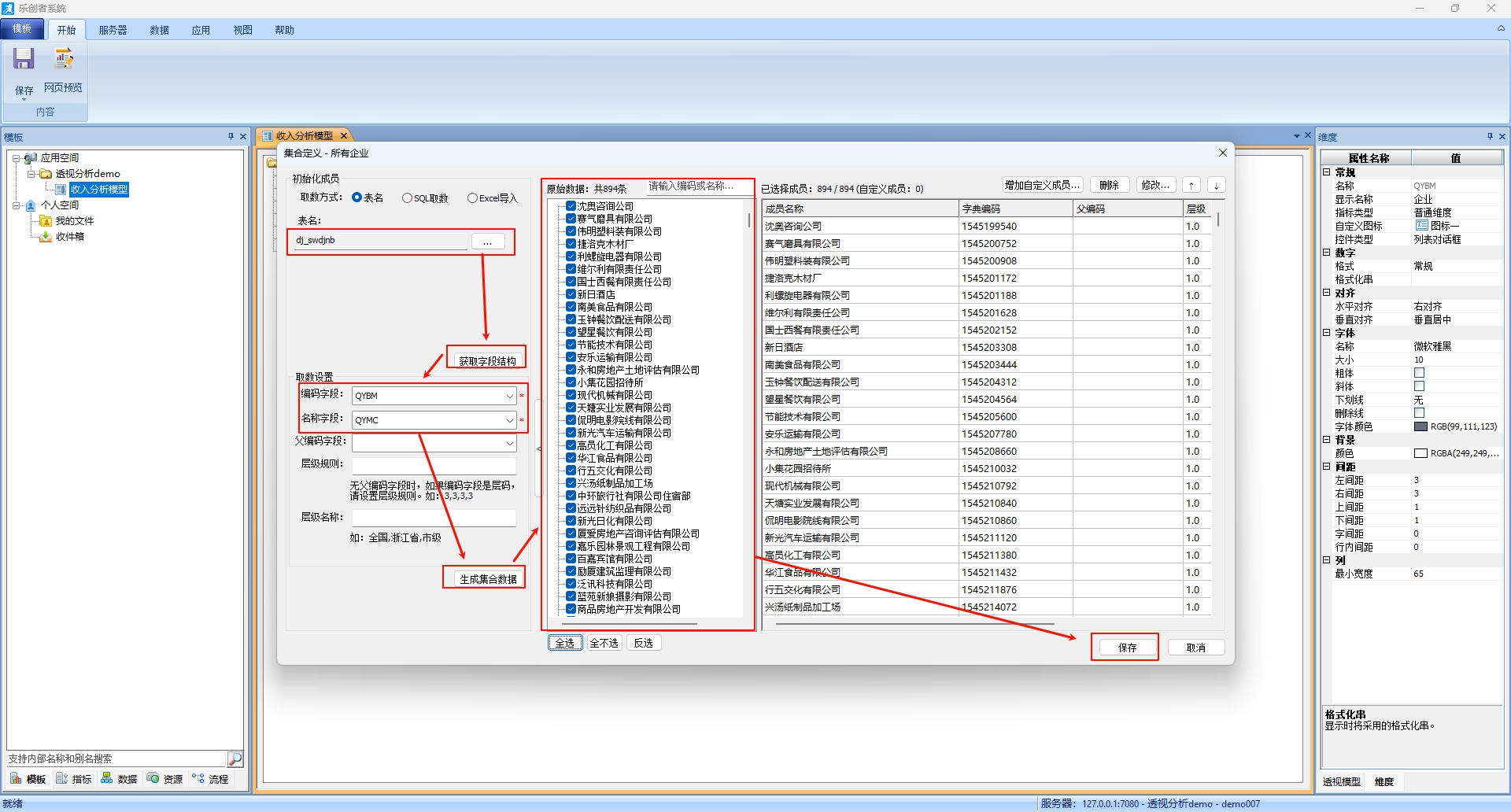Click the Save icon in ribbon
Image resolution: width=1511 pixels, height=812 pixels.
[x=24, y=60]
